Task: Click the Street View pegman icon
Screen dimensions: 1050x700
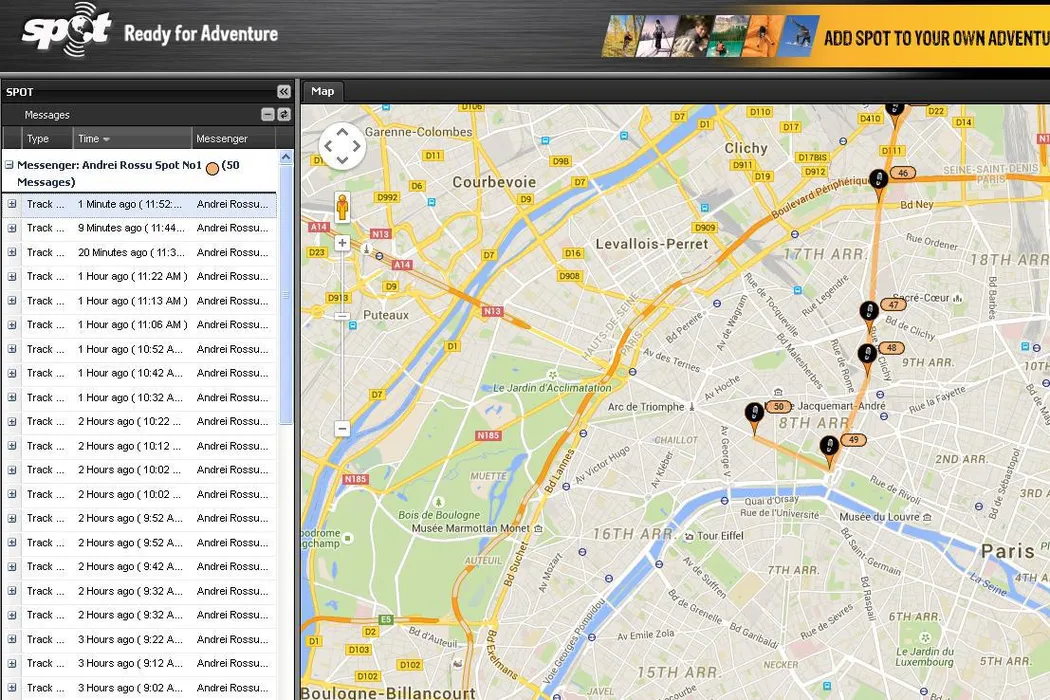Action: pyautogui.click(x=342, y=207)
